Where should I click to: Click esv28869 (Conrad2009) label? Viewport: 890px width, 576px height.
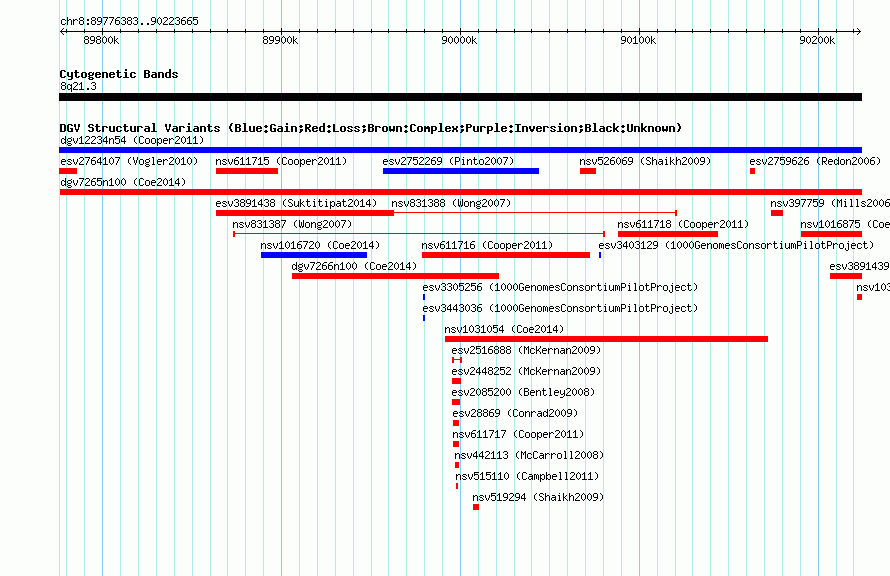click(515, 413)
